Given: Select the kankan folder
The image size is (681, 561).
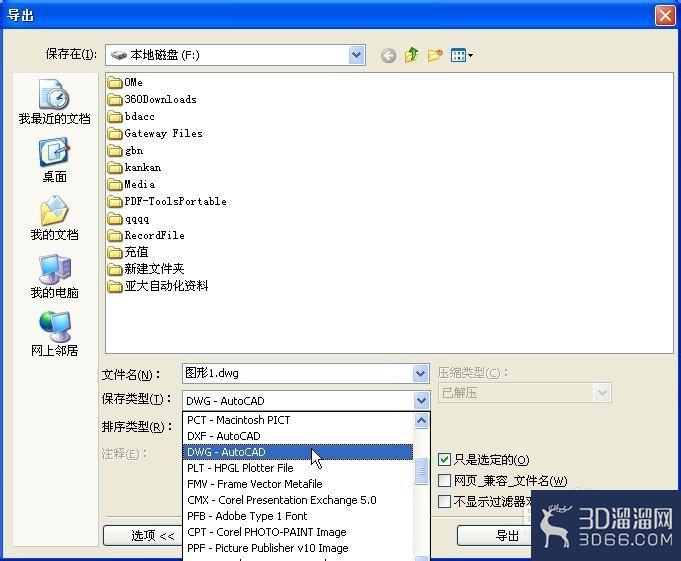Looking at the screenshot, I should (134, 168).
